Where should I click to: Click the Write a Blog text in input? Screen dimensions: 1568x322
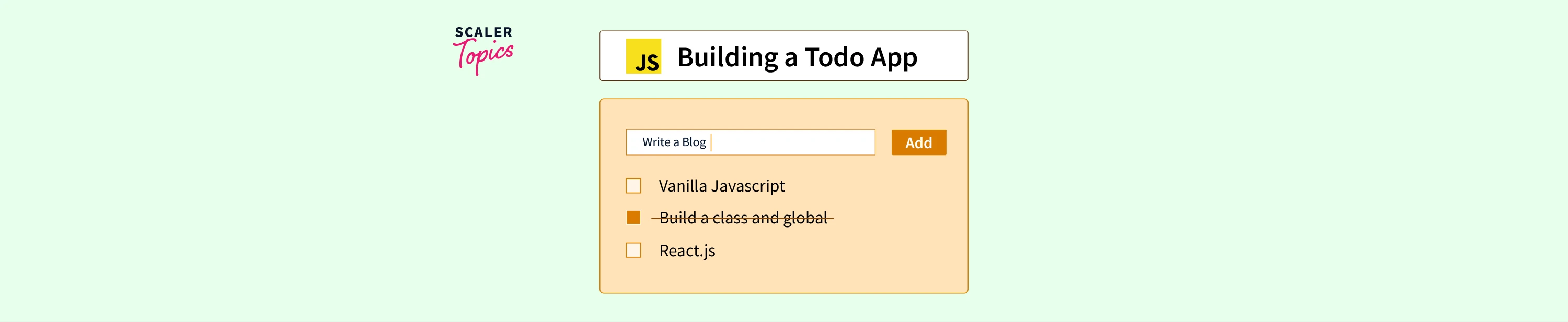(x=674, y=142)
